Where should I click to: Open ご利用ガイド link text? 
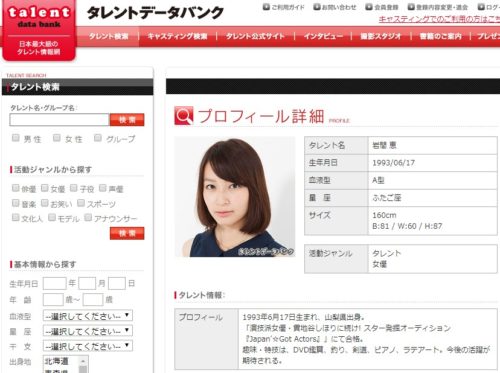coord(288,7)
